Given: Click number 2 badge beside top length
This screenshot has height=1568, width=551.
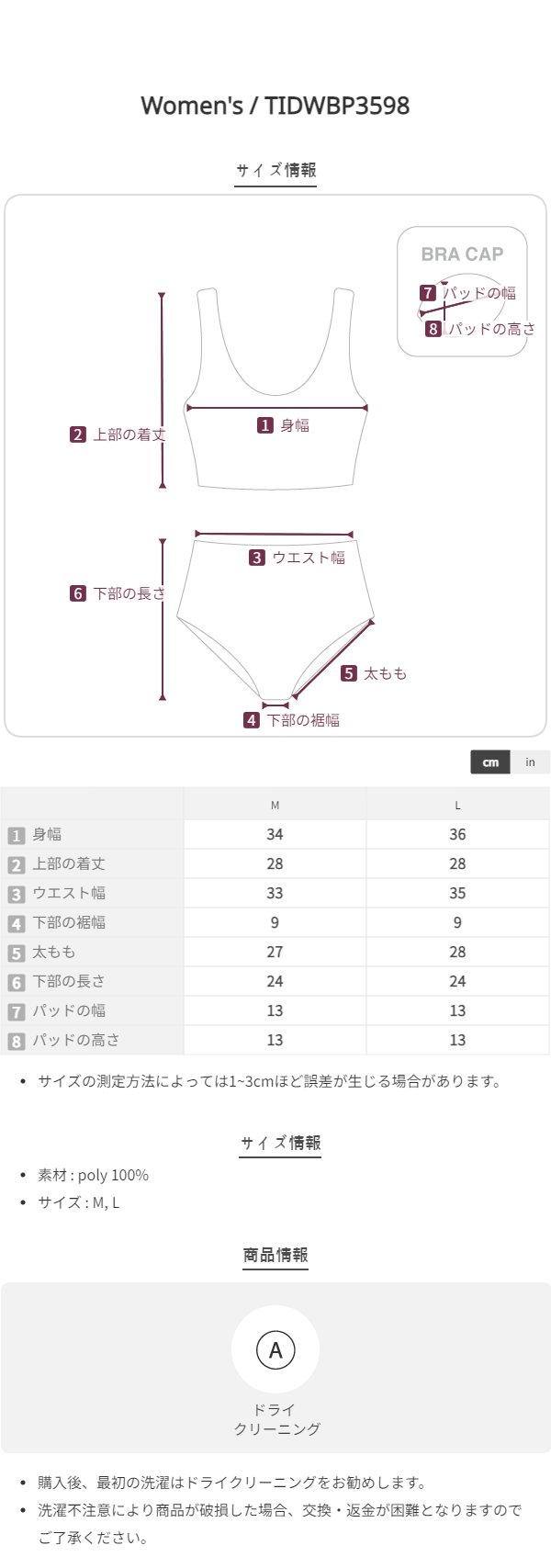Looking at the screenshot, I should coord(78,434).
